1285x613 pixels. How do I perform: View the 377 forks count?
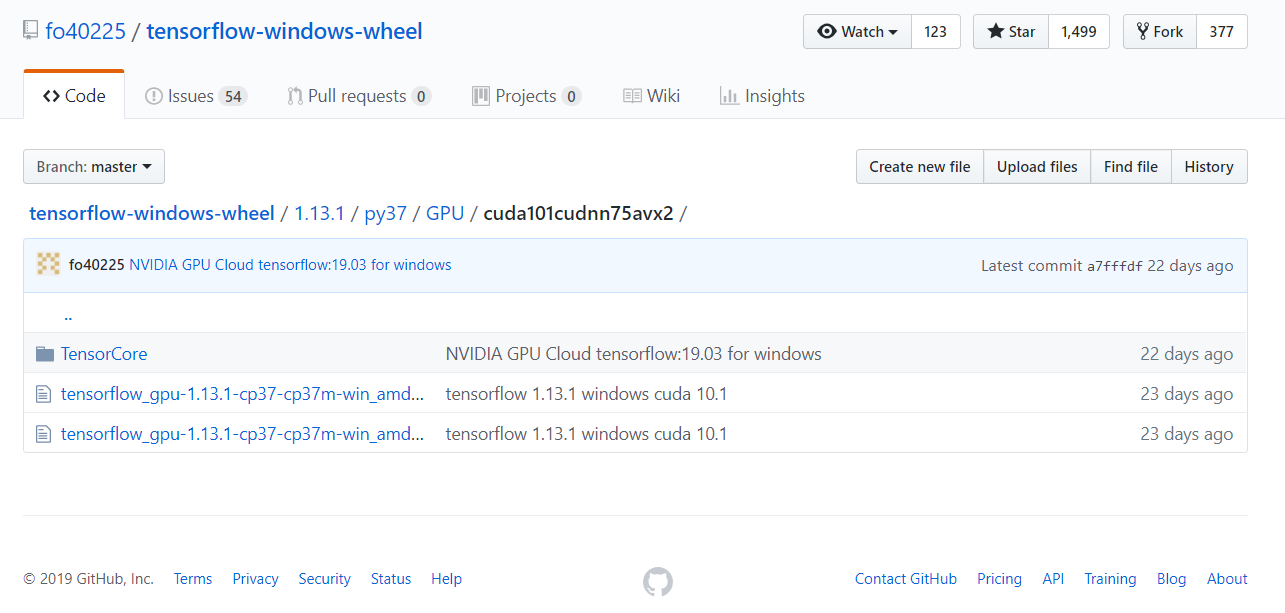1221,32
